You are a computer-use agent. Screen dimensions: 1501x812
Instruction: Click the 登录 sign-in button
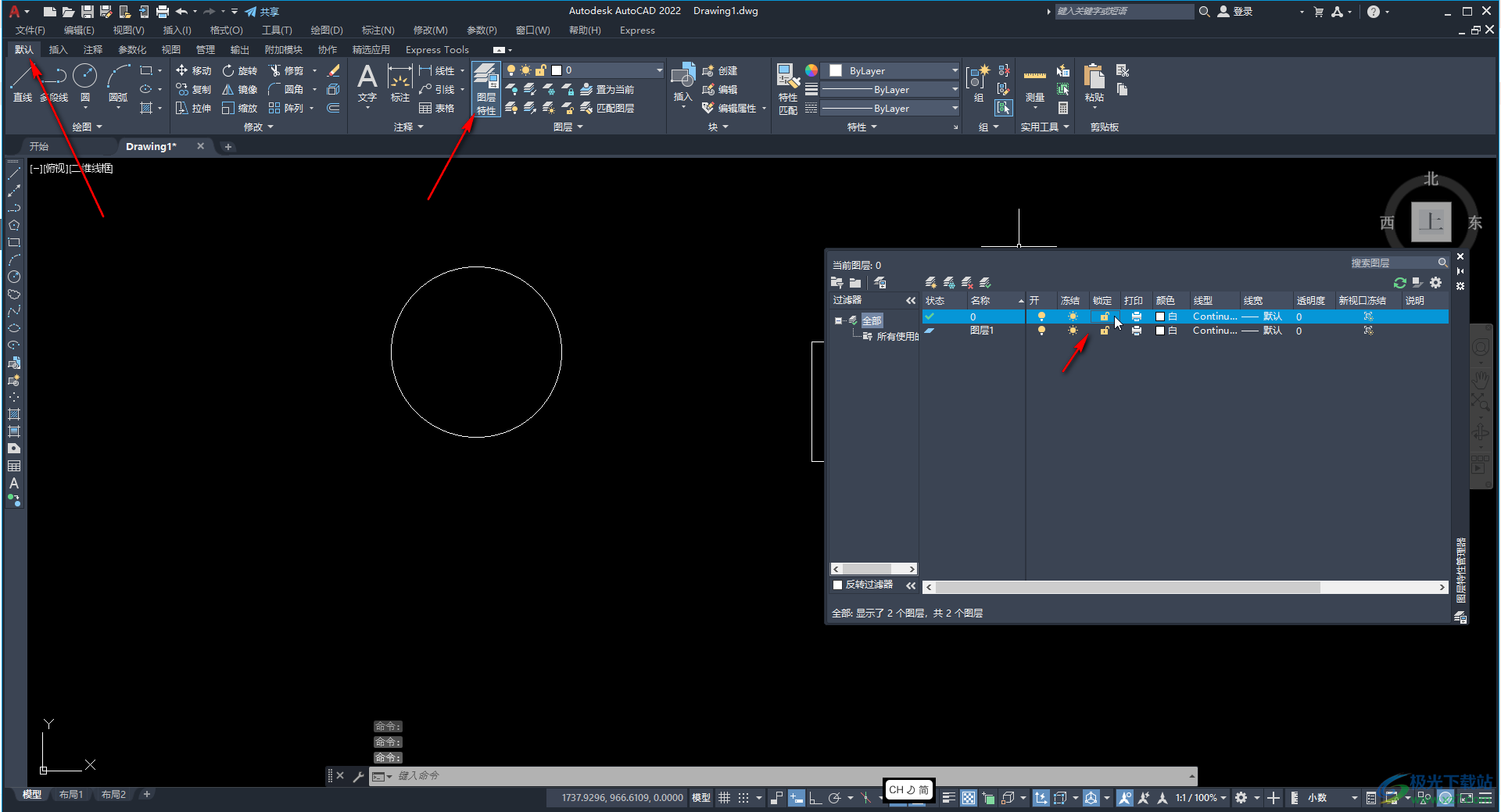coord(1235,12)
